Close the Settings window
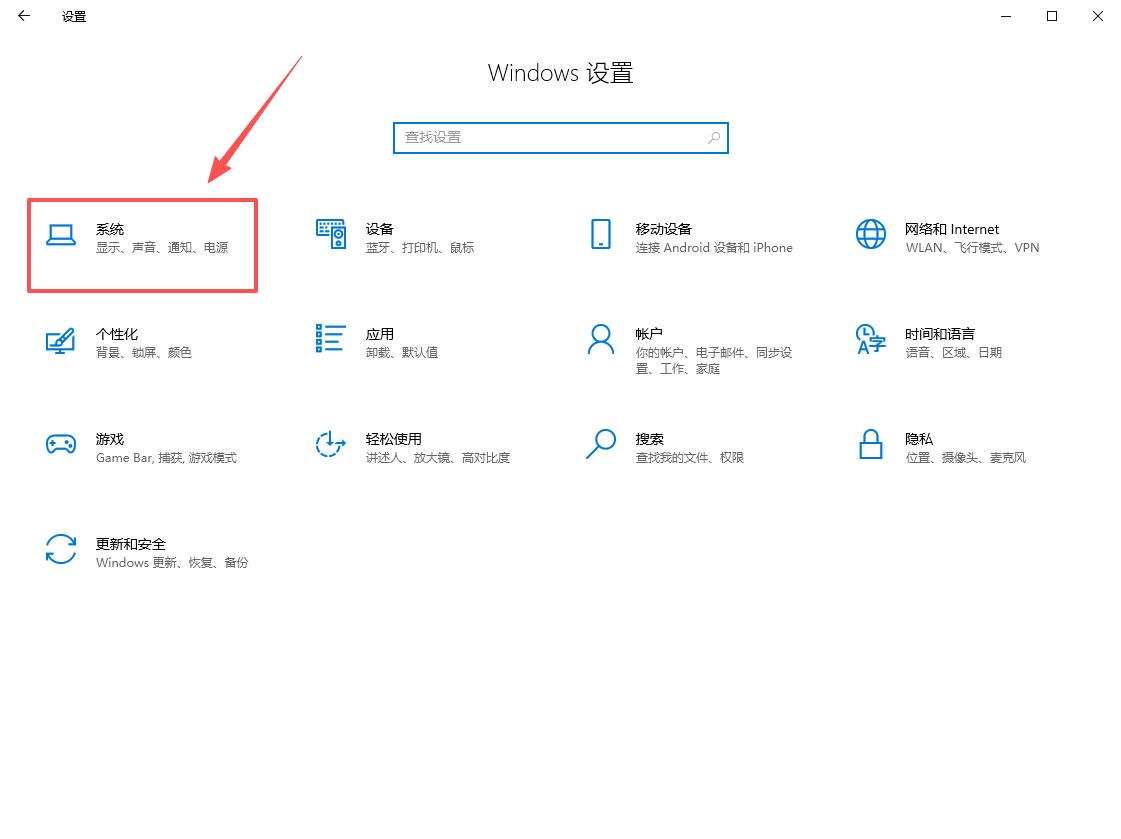The width and height of the screenshot is (1121, 839). [x=1097, y=16]
